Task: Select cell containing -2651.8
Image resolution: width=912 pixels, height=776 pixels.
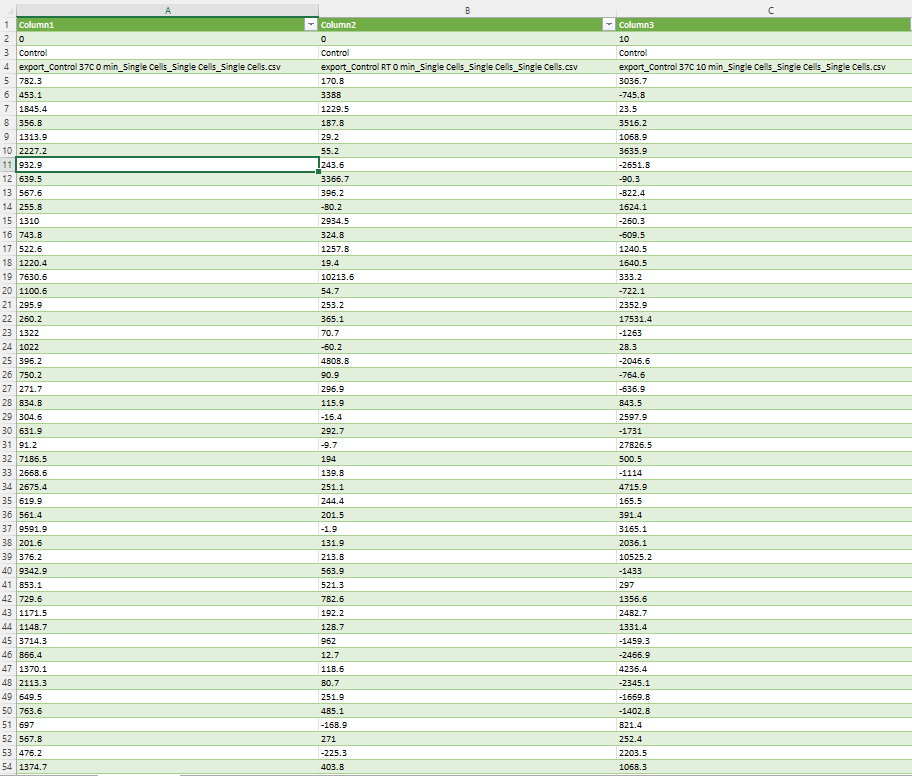Action: [764, 165]
